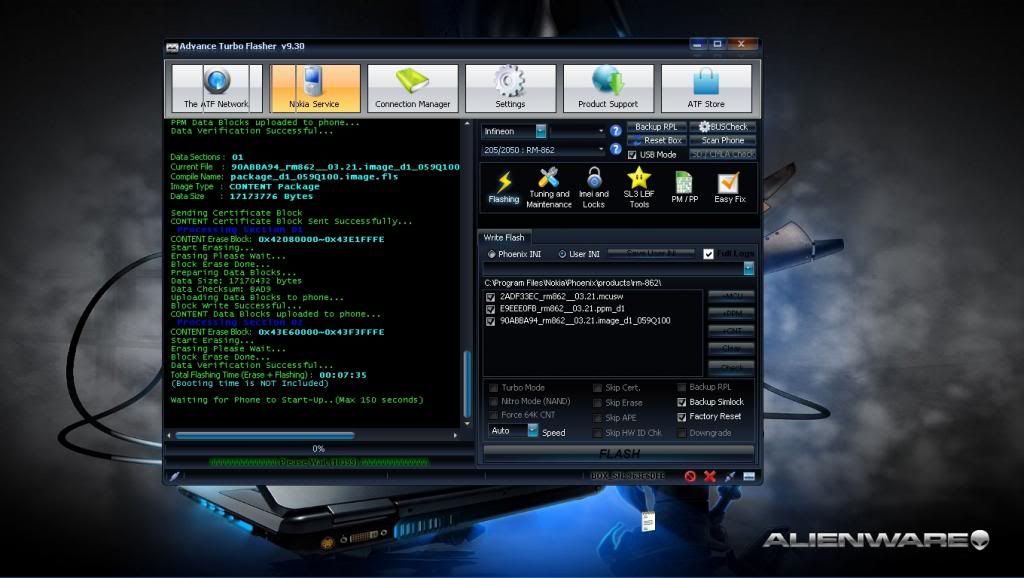Uncheck the USB Mode checkbox
This screenshot has width=1024, height=578.
click(x=632, y=155)
